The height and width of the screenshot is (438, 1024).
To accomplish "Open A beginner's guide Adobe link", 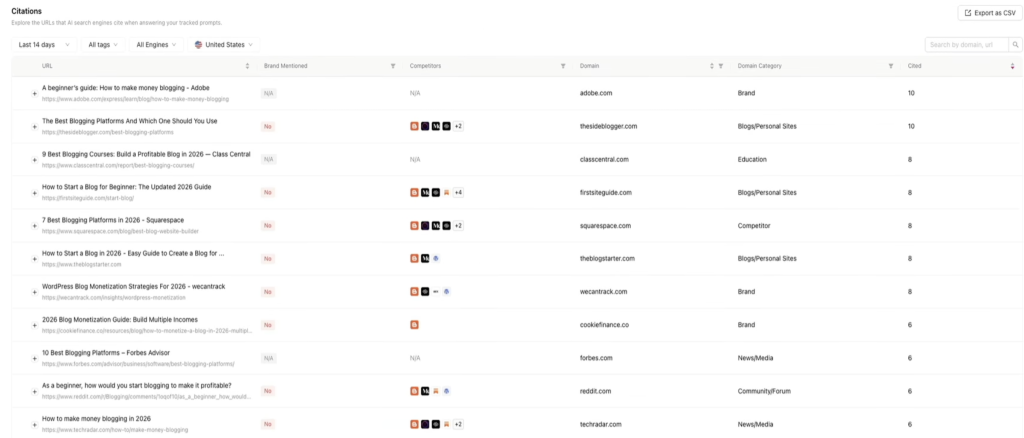I will (x=125, y=87).
